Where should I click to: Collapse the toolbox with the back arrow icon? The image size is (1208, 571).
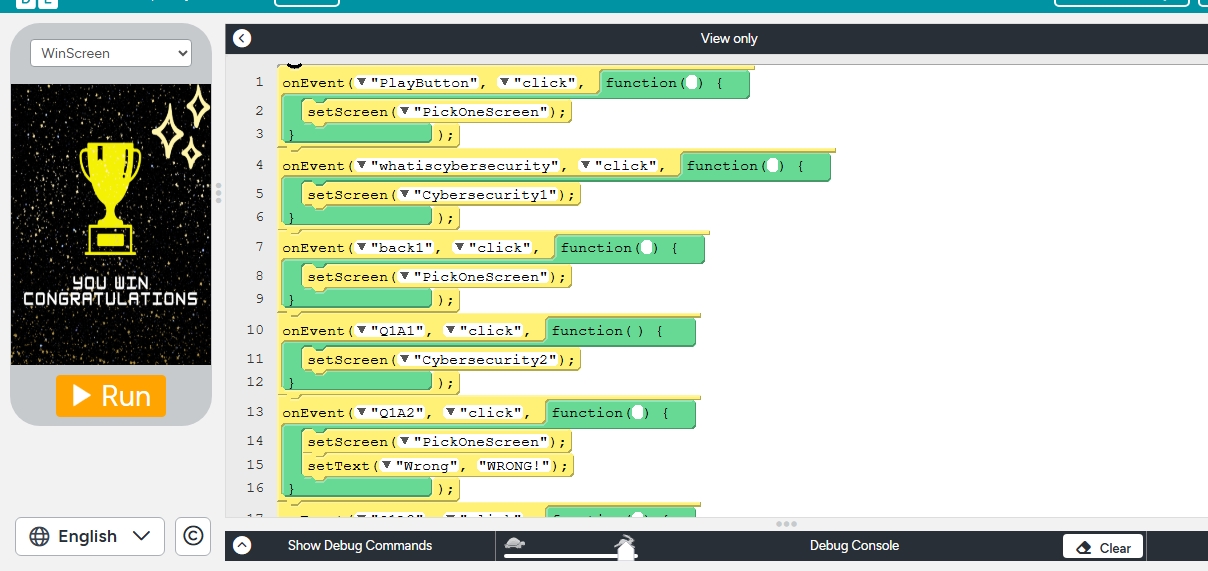[x=241, y=38]
